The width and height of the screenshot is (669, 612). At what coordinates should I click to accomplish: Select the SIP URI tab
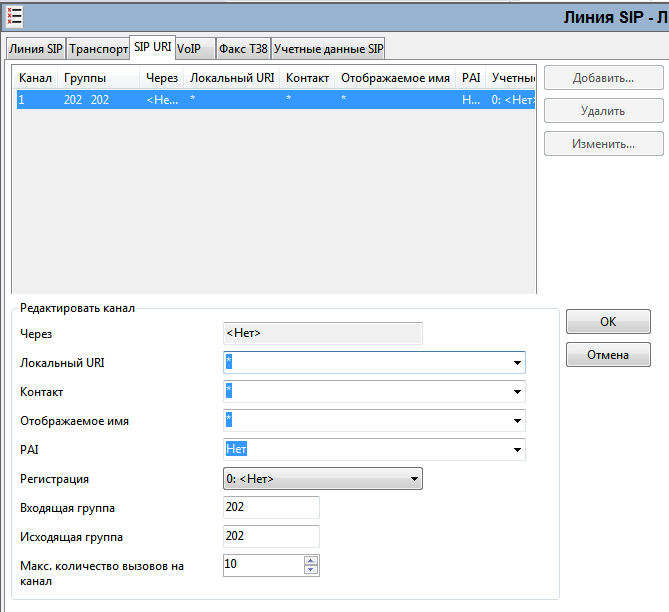pyautogui.click(x=152, y=47)
